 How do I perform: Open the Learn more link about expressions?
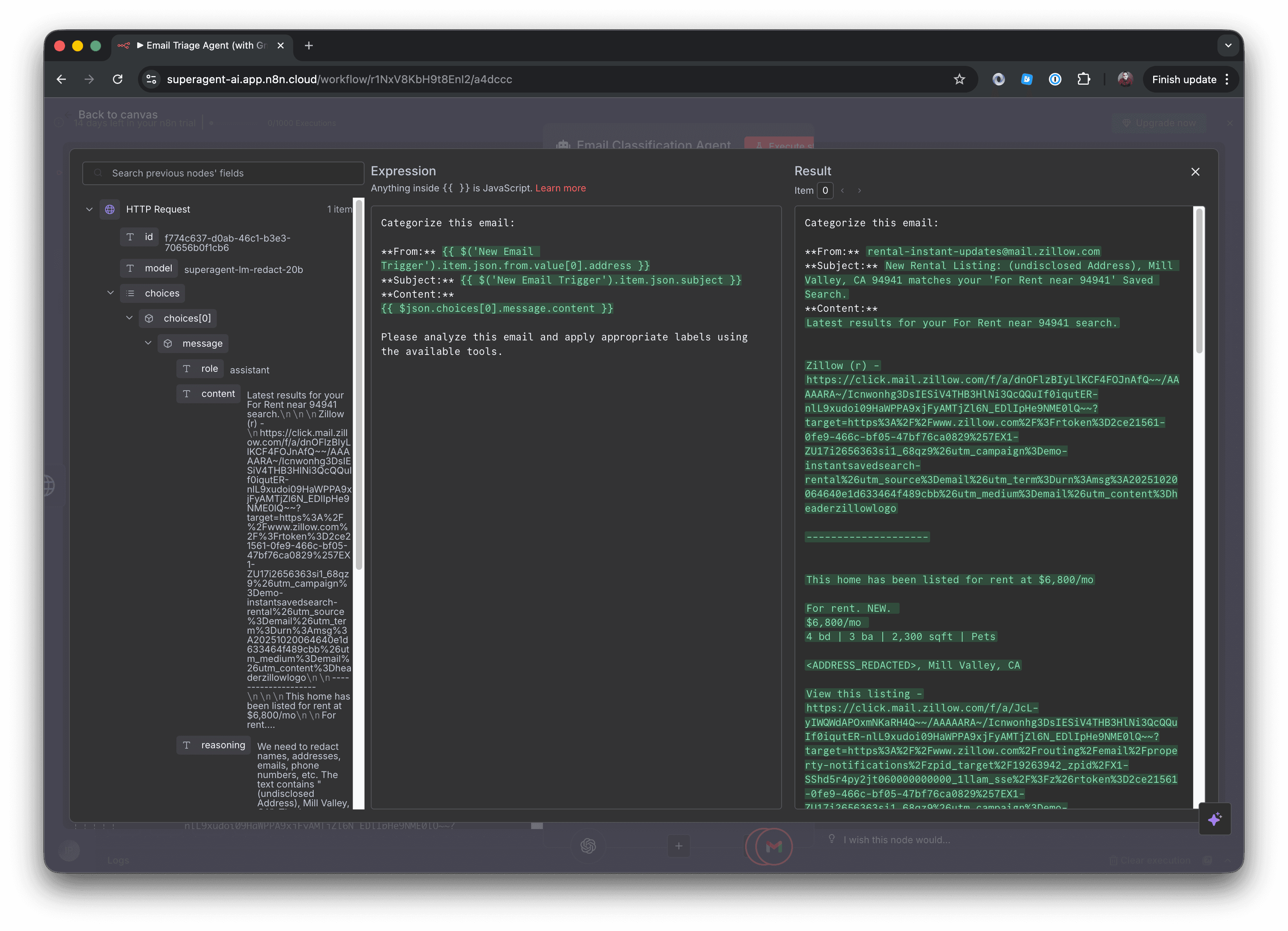[561, 188]
